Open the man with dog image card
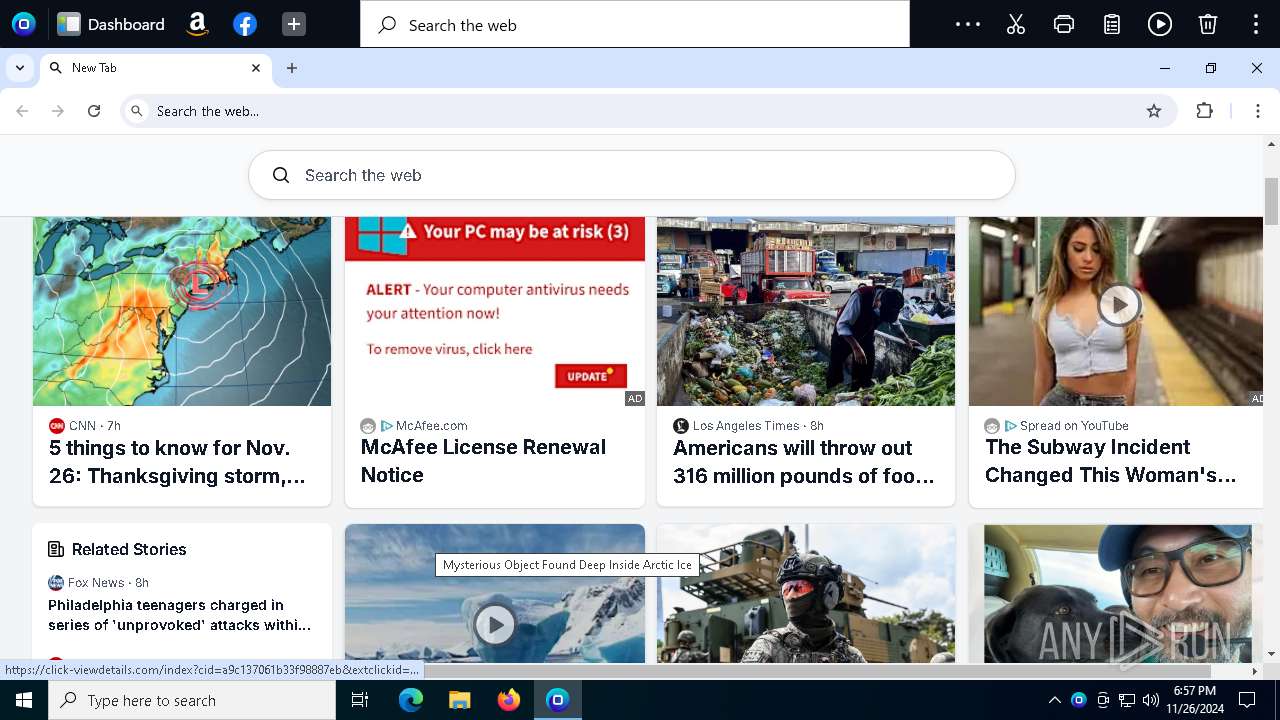This screenshot has width=1280, height=720. (x=1116, y=593)
